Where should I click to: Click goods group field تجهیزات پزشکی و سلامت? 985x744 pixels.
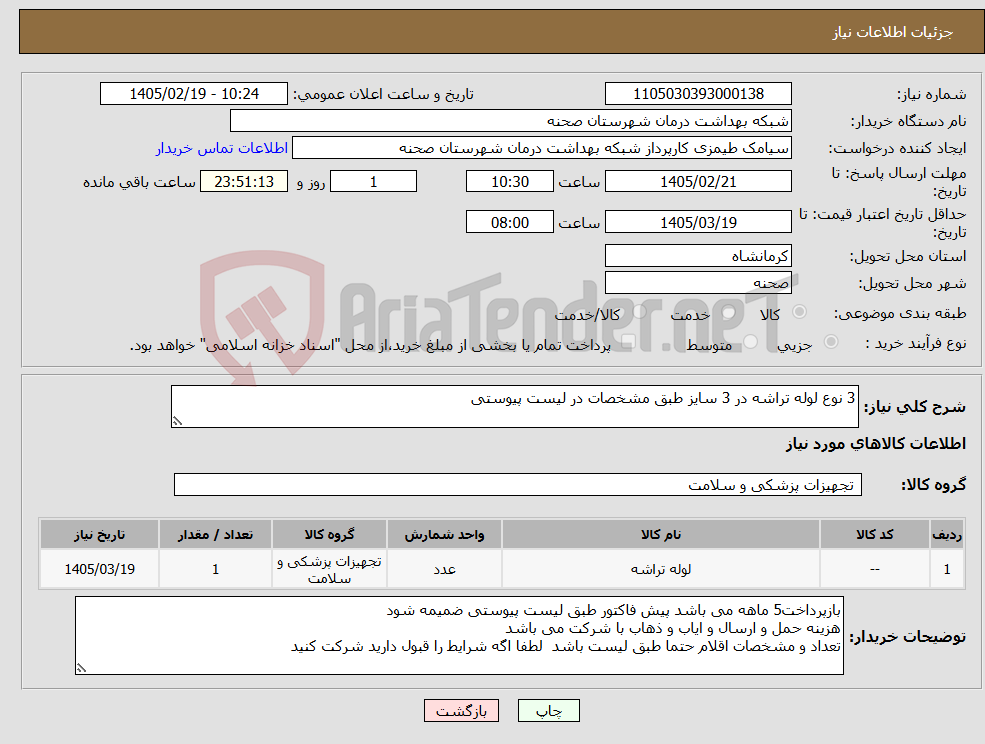tap(518, 484)
